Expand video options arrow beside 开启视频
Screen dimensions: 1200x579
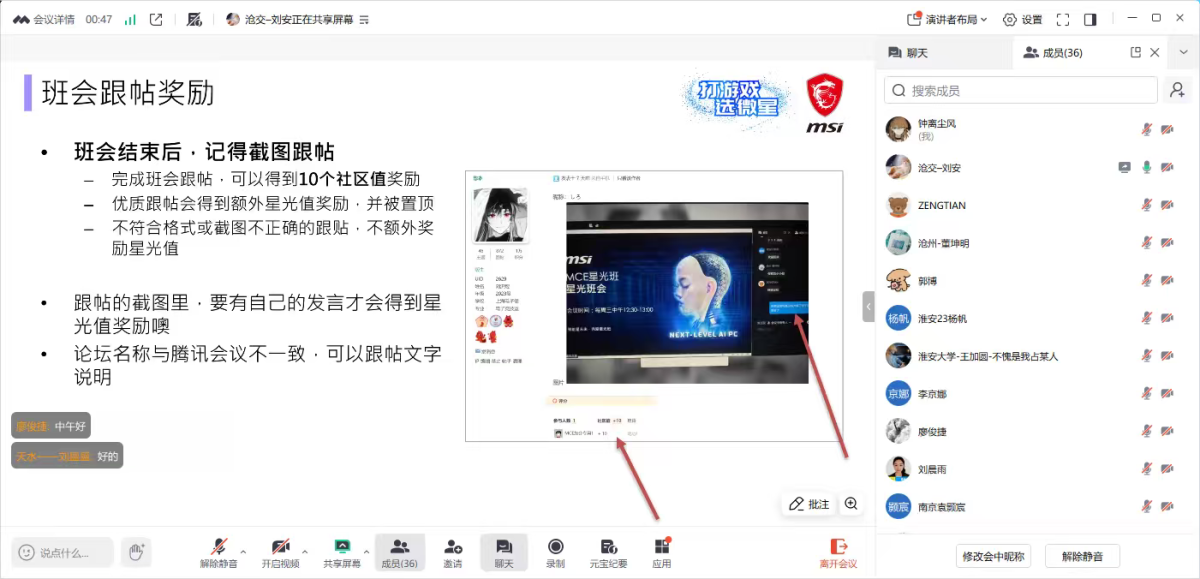coord(305,551)
